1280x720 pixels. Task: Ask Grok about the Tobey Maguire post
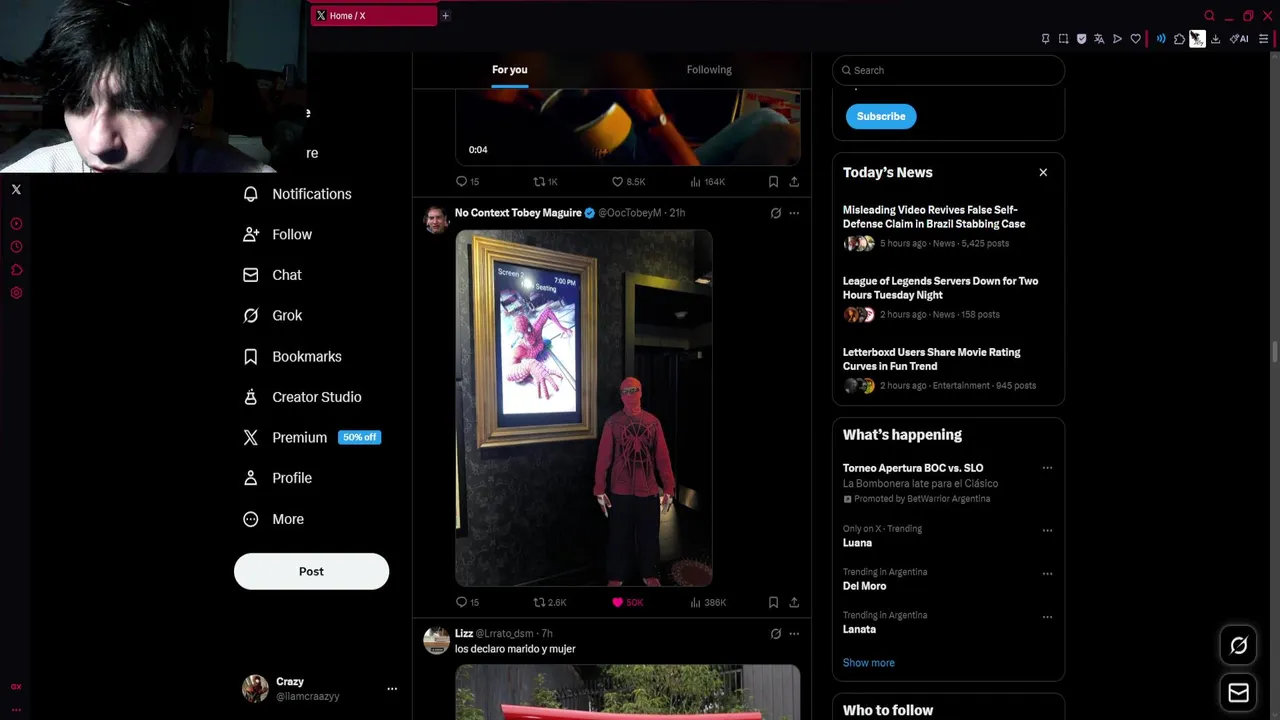tap(775, 213)
